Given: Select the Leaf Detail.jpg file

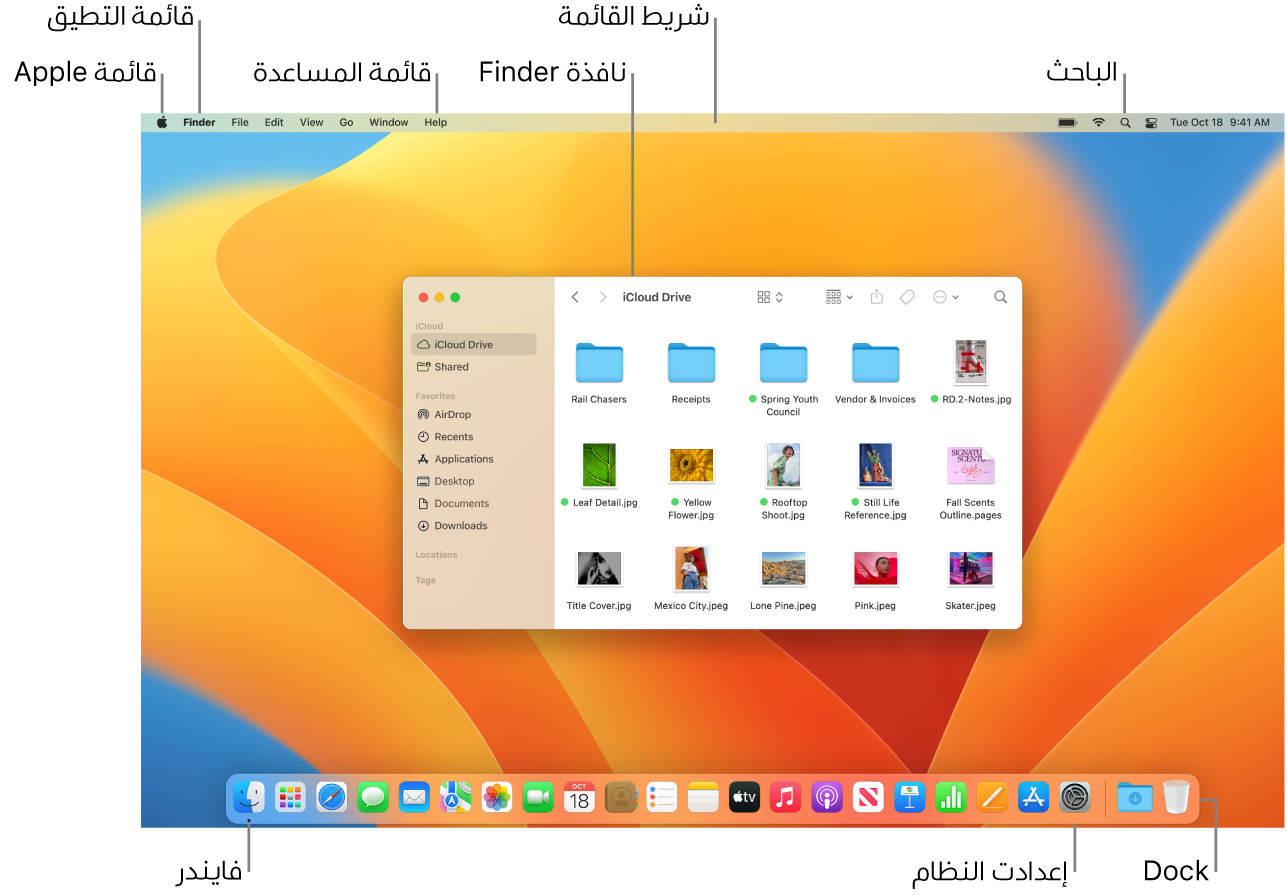Looking at the screenshot, I should click(599, 475).
